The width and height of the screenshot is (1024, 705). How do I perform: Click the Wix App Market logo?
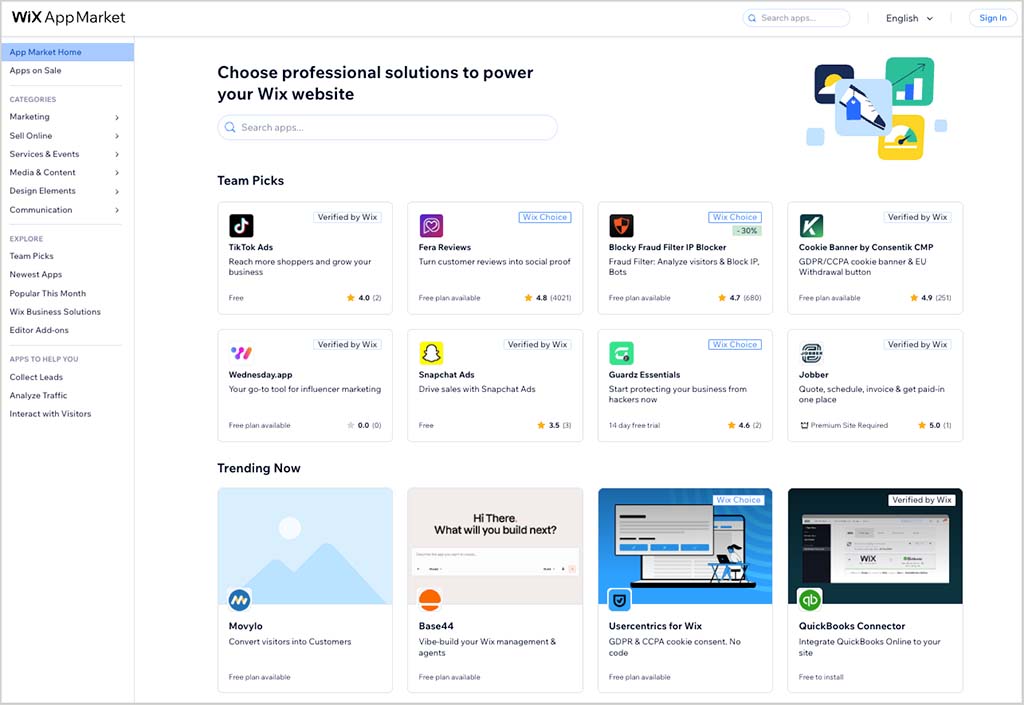click(x=69, y=18)
